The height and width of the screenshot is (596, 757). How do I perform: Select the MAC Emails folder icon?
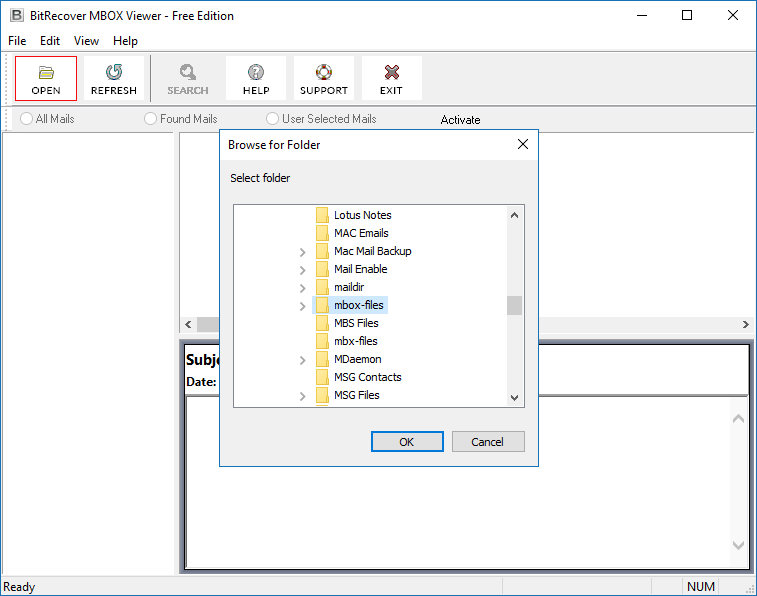(322, 233)
